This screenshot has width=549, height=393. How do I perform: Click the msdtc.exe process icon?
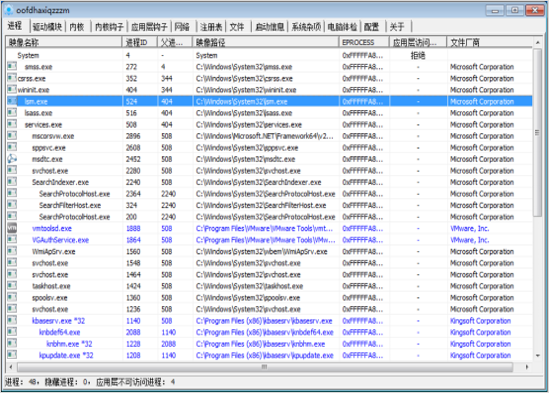(x=12, y=159)
